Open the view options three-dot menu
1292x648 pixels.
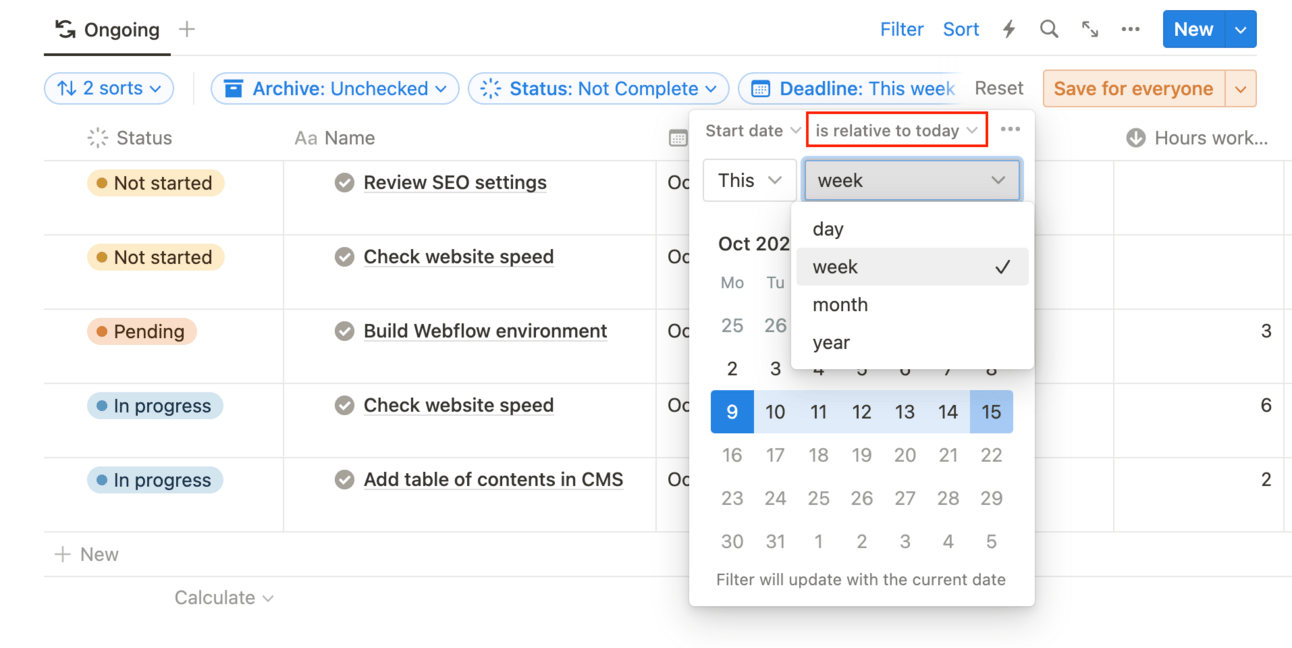point(1130,30)
